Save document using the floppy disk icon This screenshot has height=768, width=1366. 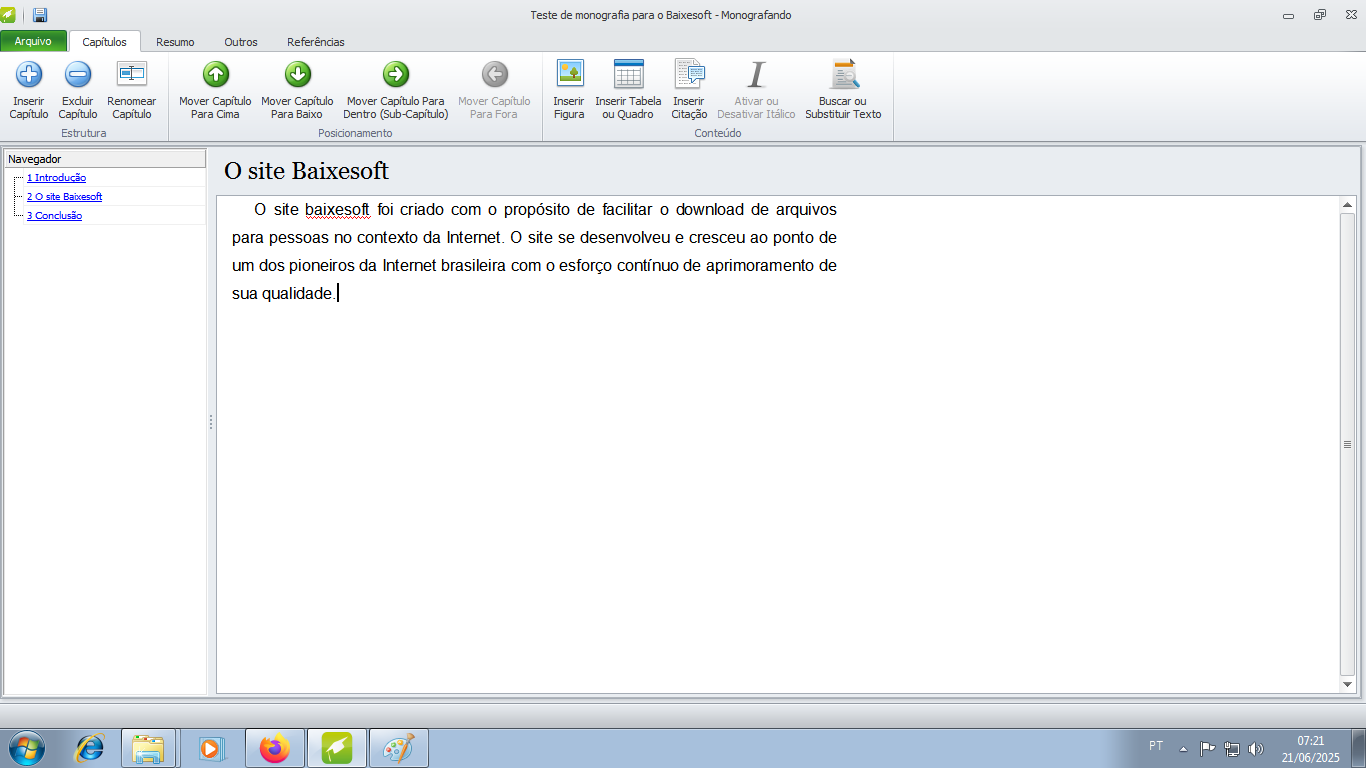pyautogui.click(x=40, y=15)
